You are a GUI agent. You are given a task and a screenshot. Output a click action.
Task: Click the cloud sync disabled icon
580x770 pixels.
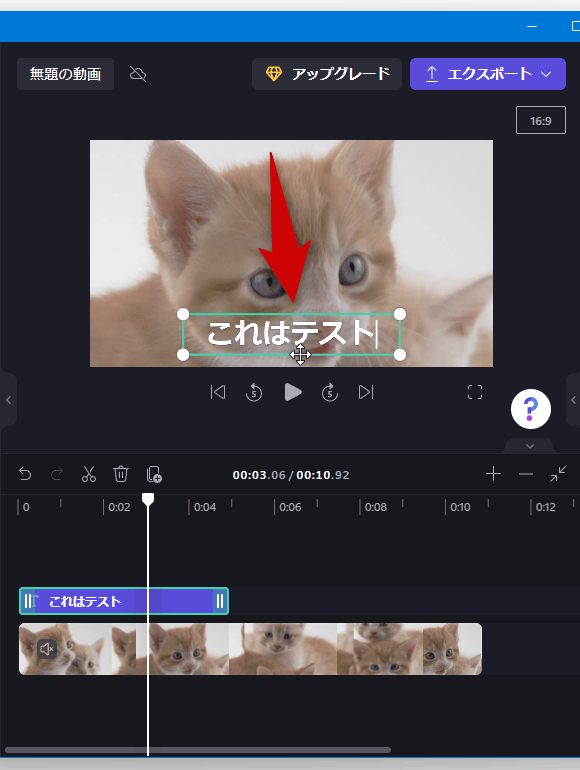(138, 74)
